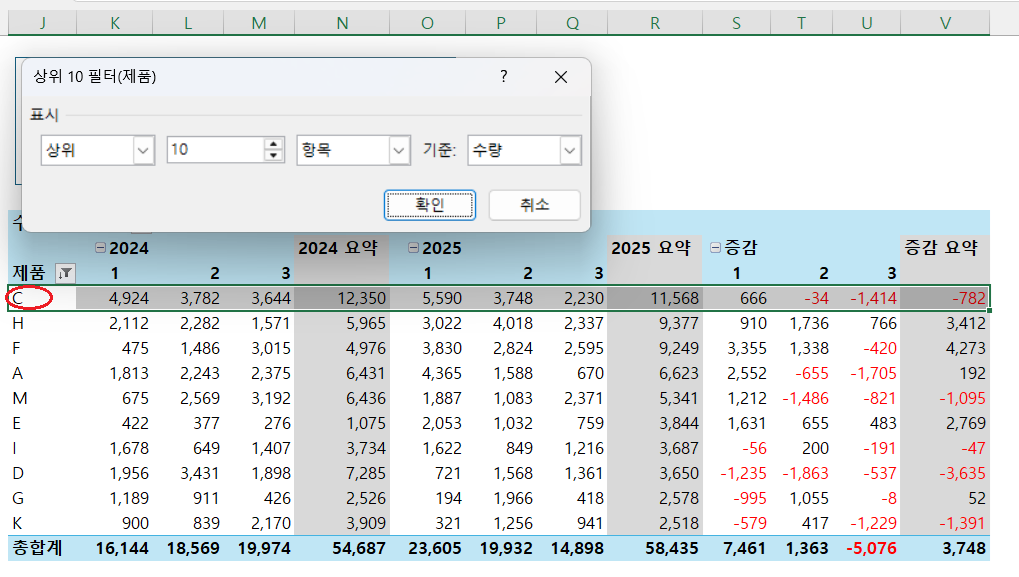Select product cell H
Image resolution: width=1019 pixels, height=577 pixels.
point(42,323)
